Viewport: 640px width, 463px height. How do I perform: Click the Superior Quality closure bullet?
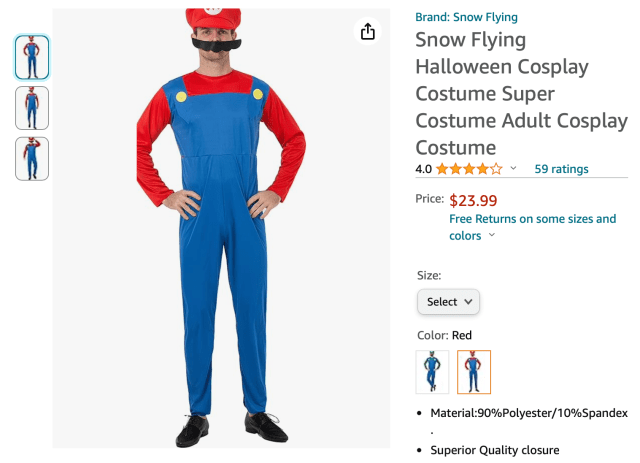495,450
